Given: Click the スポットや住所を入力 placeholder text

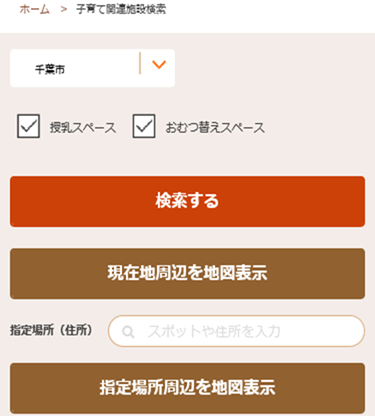Looking at the screenshot, I should (x=214, y=332).
